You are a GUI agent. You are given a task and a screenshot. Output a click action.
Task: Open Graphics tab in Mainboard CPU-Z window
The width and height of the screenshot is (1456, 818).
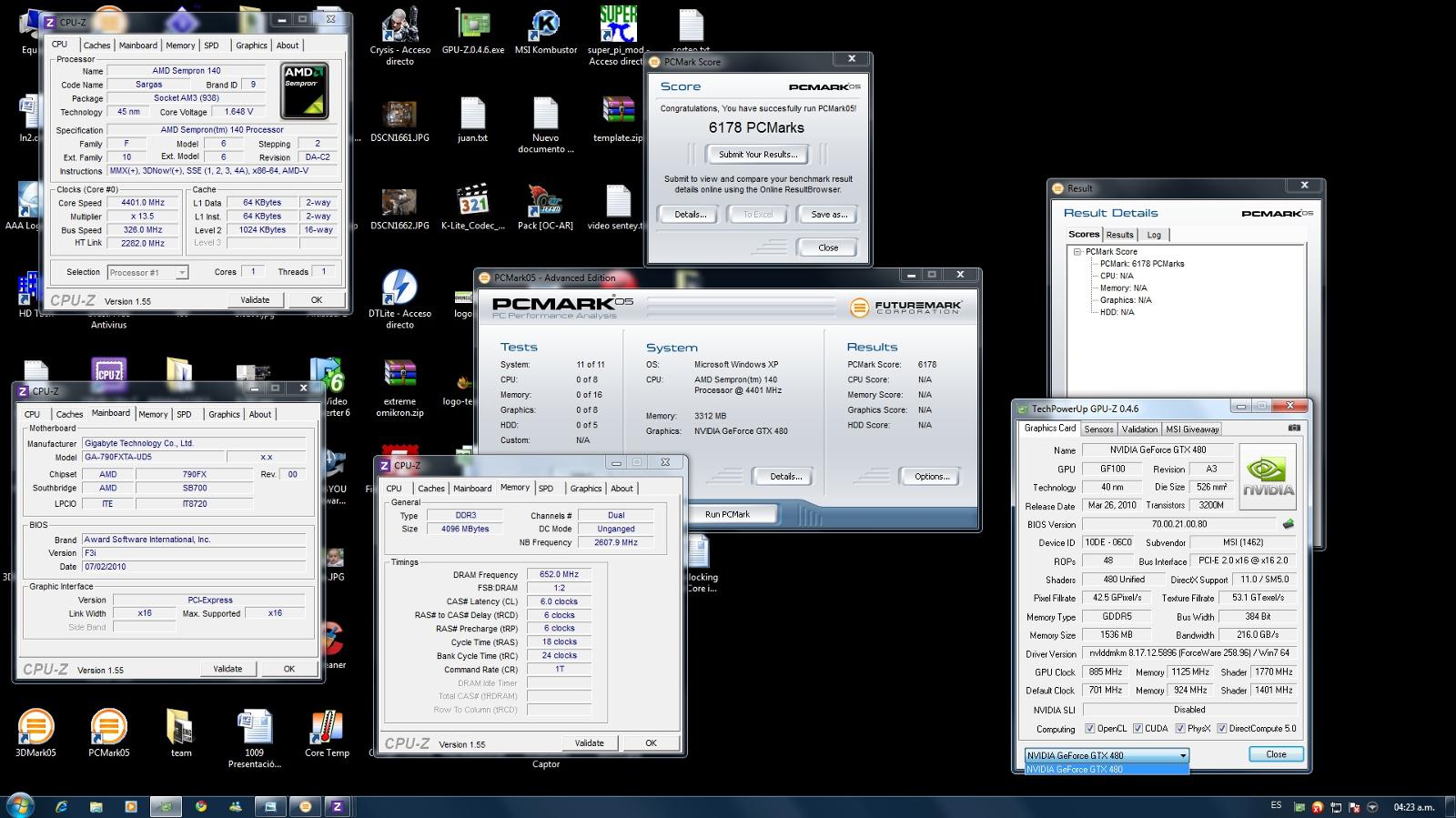[x=224, y=414]
